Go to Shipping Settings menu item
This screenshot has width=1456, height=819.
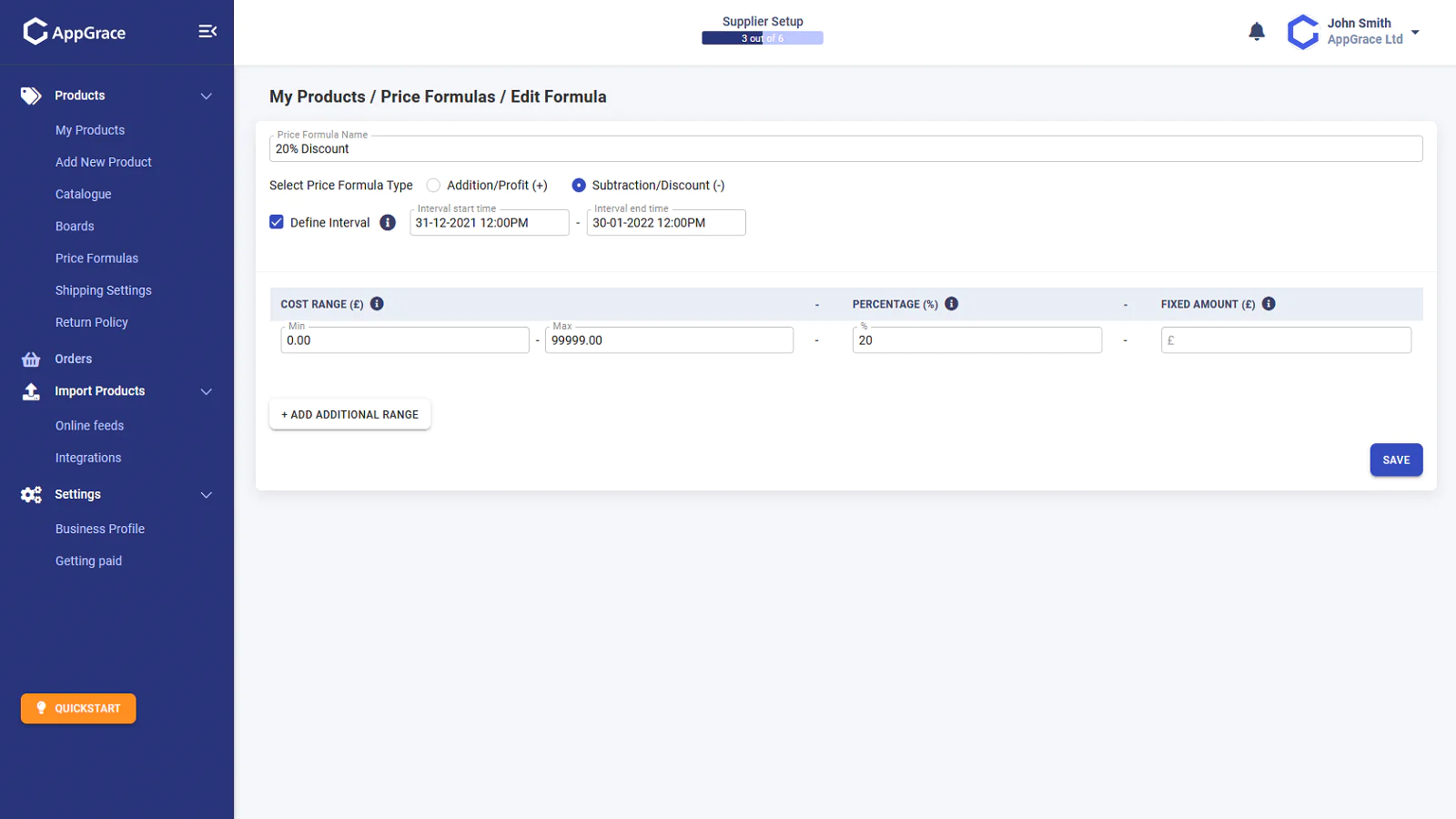[x=103, y=290]
